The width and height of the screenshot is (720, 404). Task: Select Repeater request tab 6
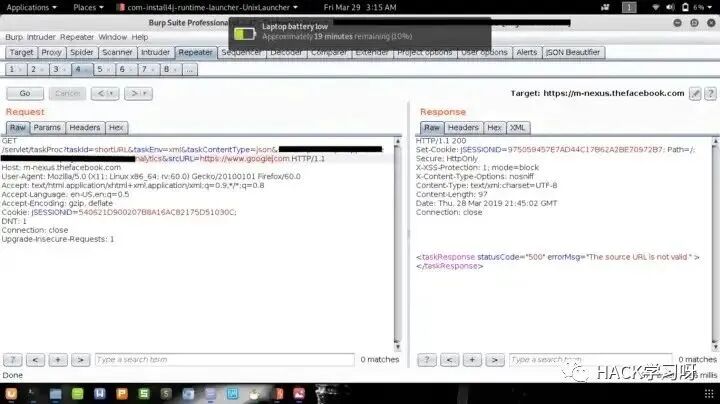pyautogui.click(x=126, y=70)
